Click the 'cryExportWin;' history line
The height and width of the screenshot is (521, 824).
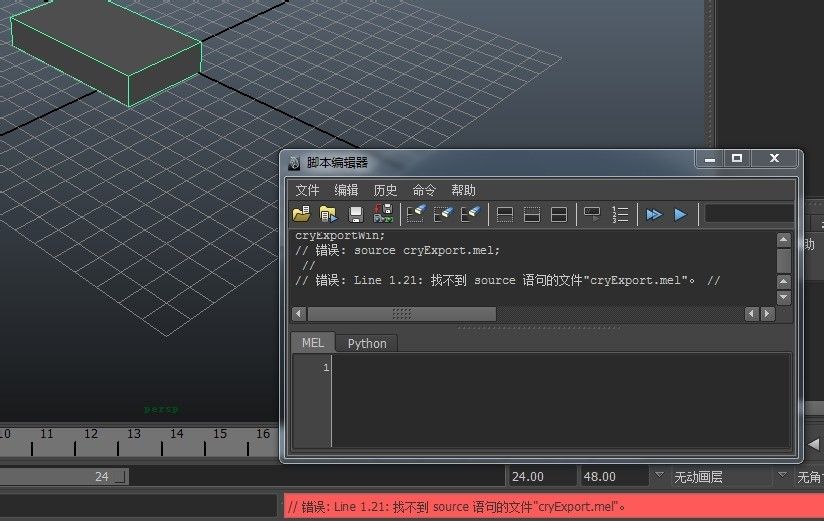(x=340, y=236)
